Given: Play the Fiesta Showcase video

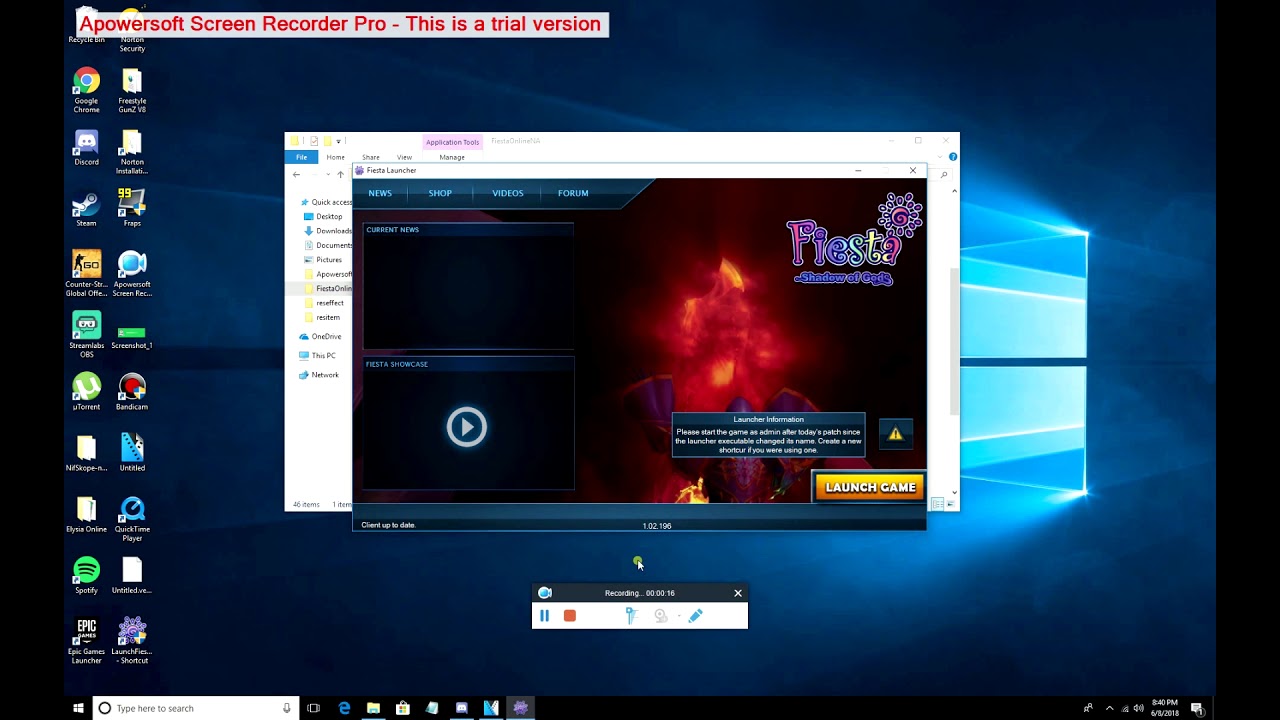Looking at the screenshot, I should click(466, 427).
